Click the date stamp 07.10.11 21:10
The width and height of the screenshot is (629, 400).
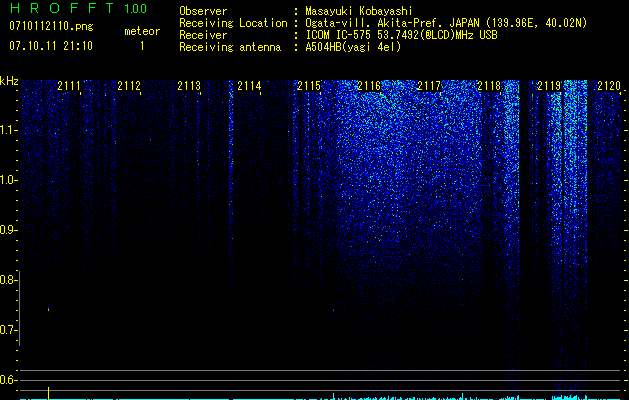tap(51, 46)
